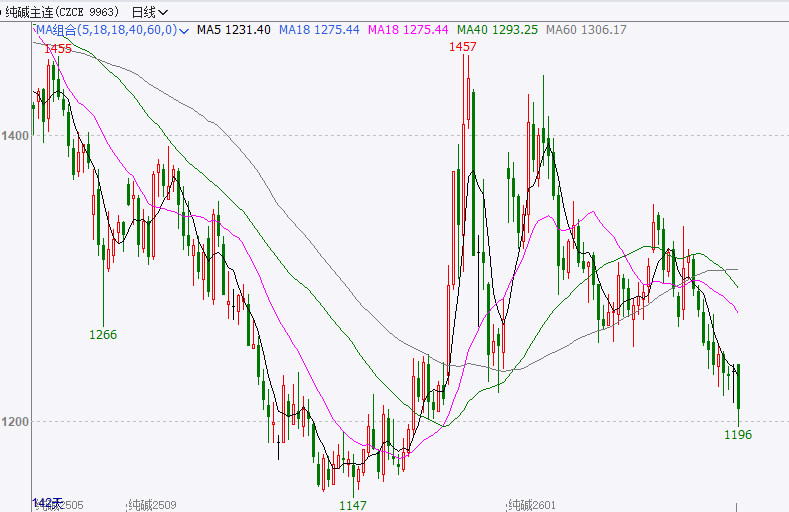Click the 1196 latest low label
The width and height of the screenshot is (789, 512).
coord(738,435)
